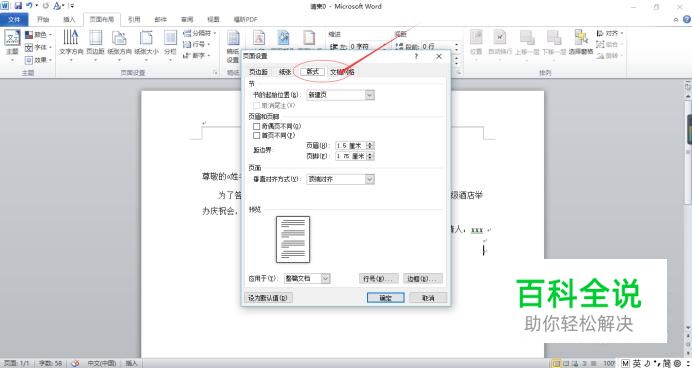Click the Save icon in quick access toolbar

18,6
